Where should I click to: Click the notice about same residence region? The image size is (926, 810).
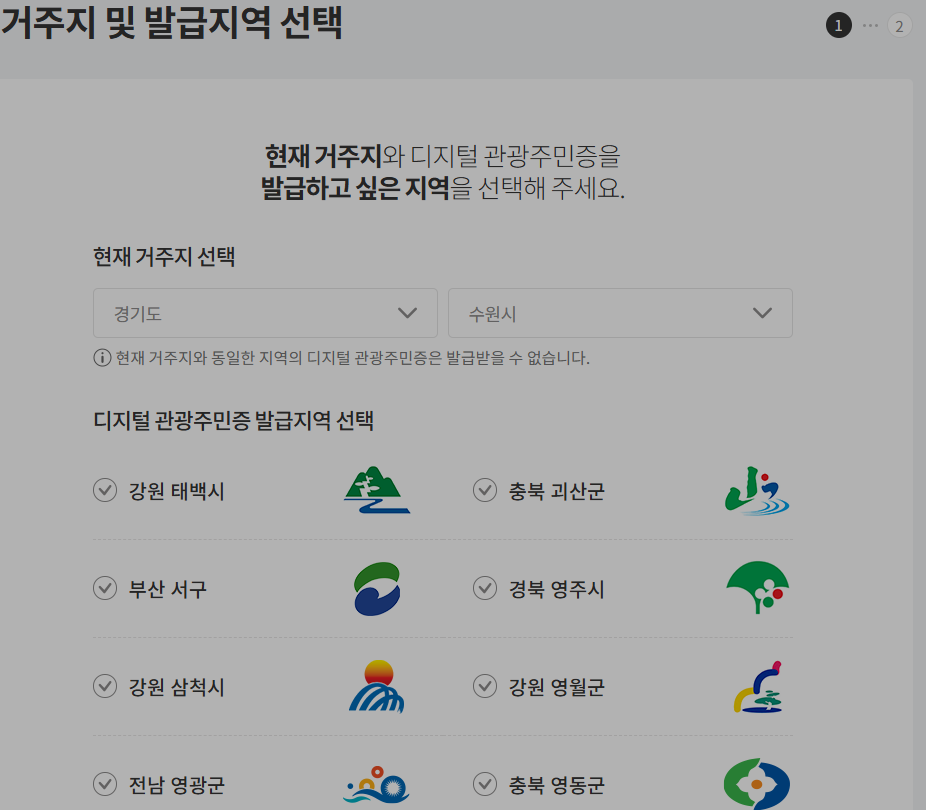(353, 358)
